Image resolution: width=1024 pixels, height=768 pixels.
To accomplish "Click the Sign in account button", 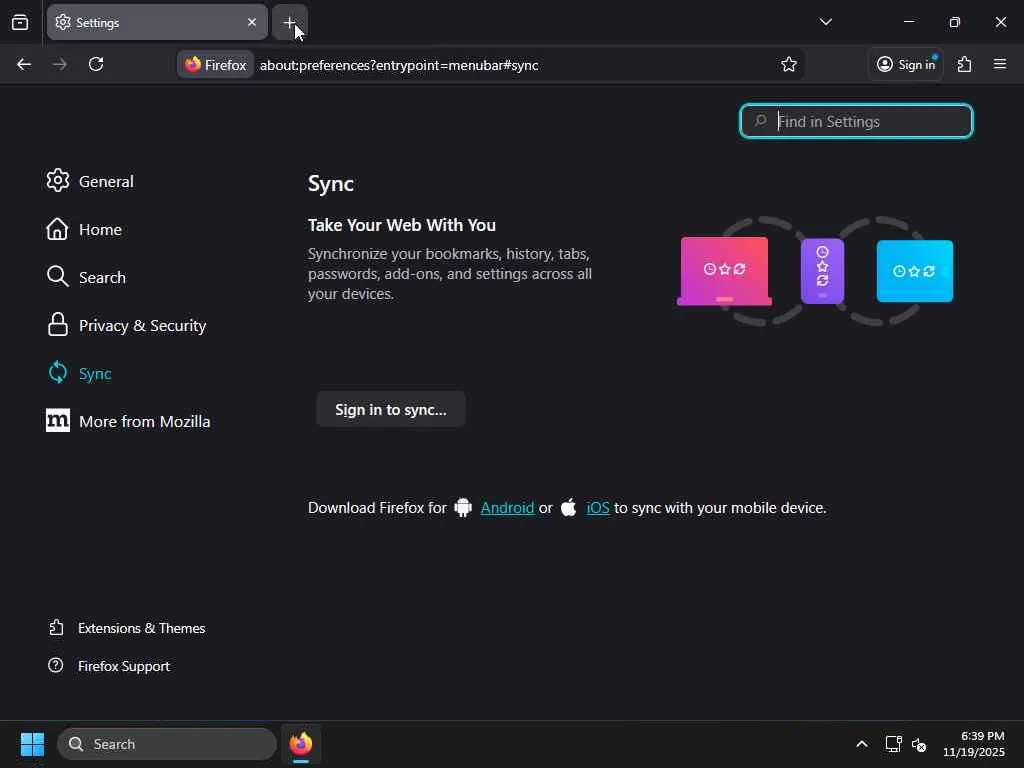I will (x=906, y=64).
